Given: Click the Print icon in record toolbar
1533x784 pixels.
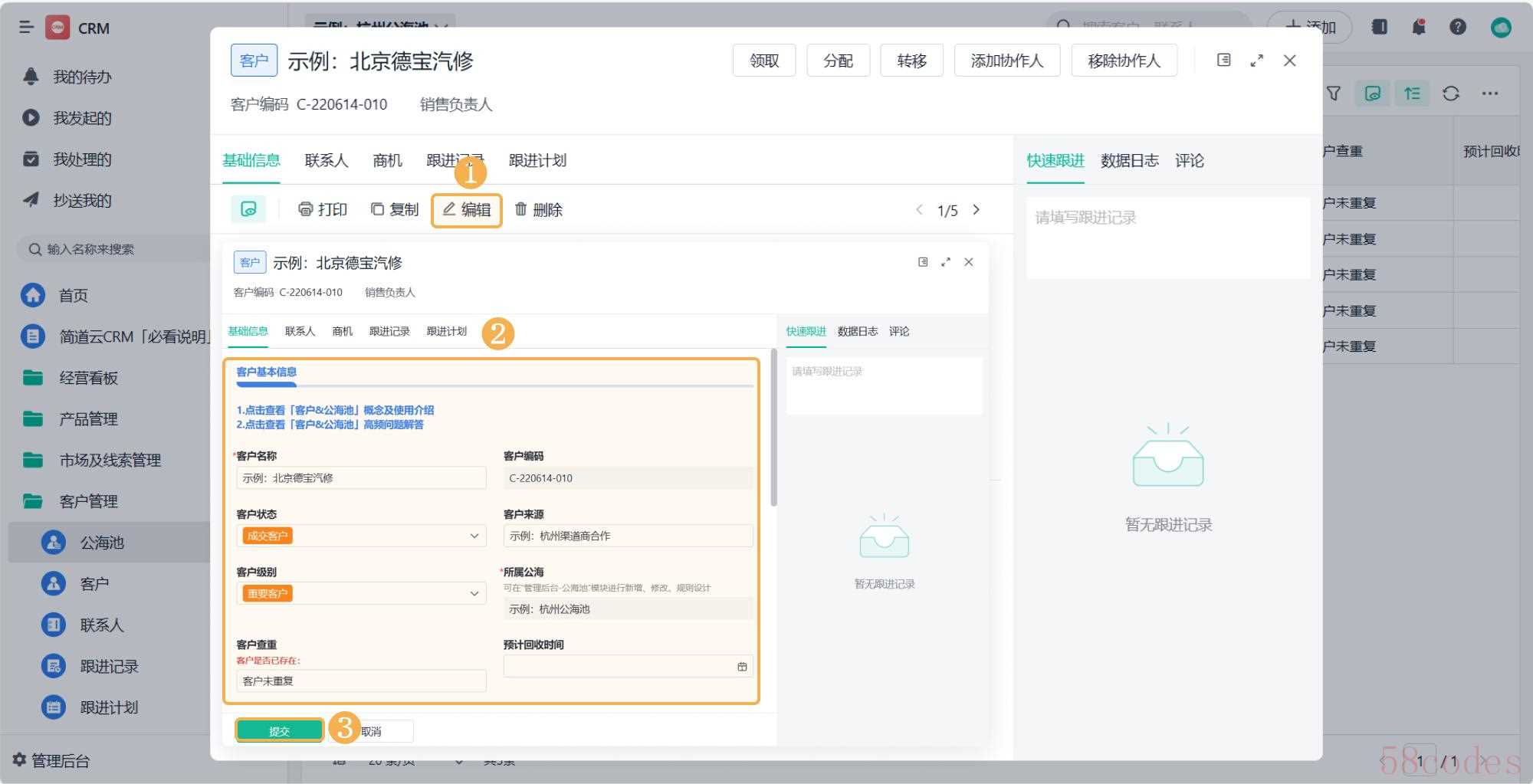Looking at the screenshot, I should coord(306,209).
